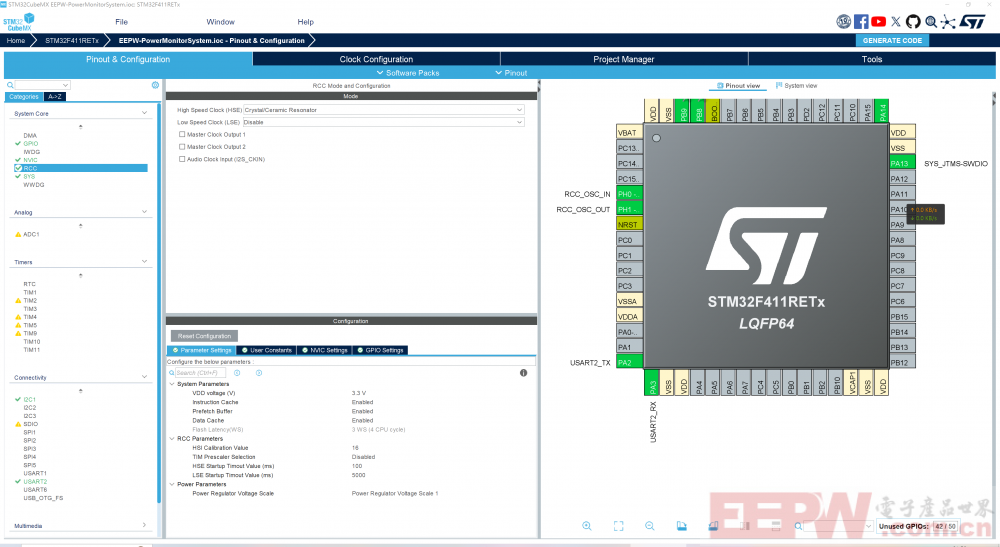1000x547 pixels.
Task: Open the High Speed Clock (HSE) dropdown
Action: tap(383, 110)
